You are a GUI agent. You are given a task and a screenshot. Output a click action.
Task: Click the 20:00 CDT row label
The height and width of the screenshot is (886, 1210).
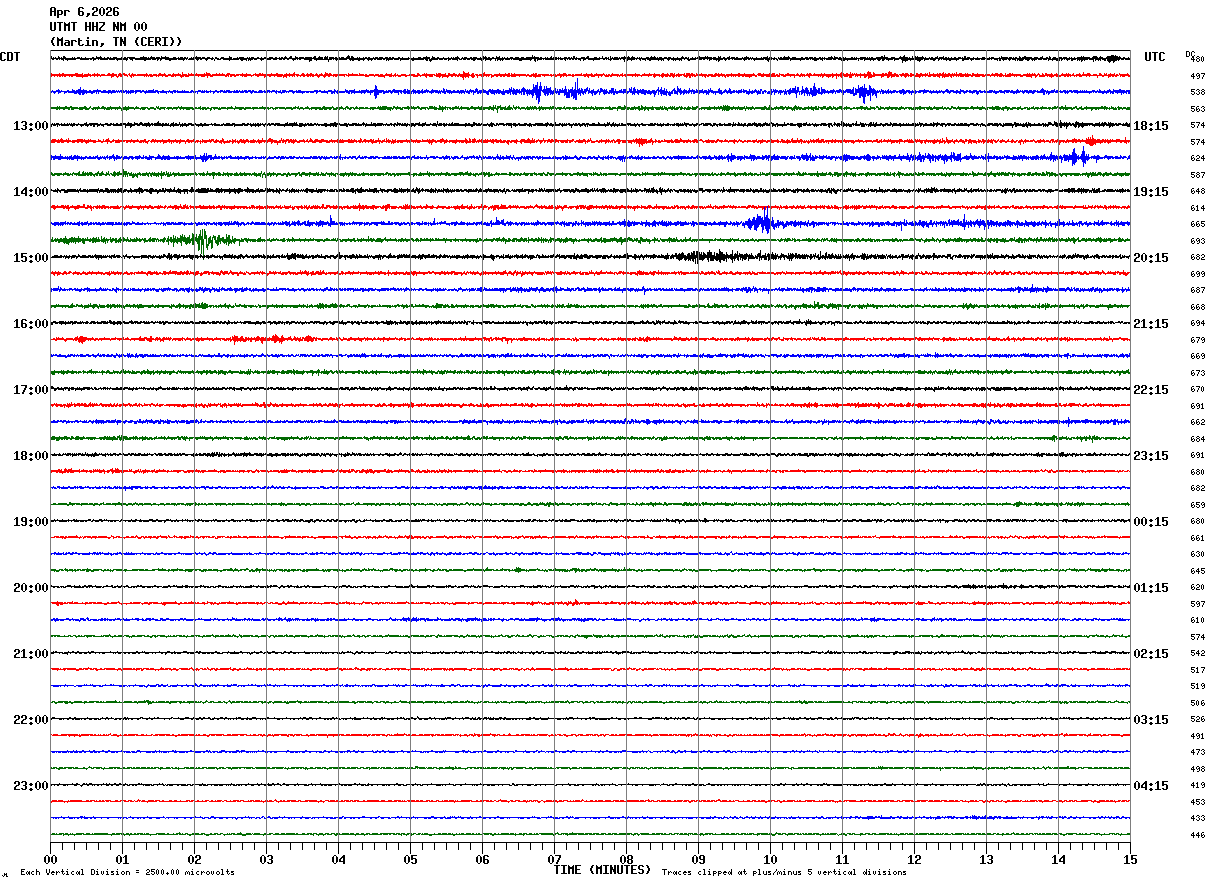[30, 587]
